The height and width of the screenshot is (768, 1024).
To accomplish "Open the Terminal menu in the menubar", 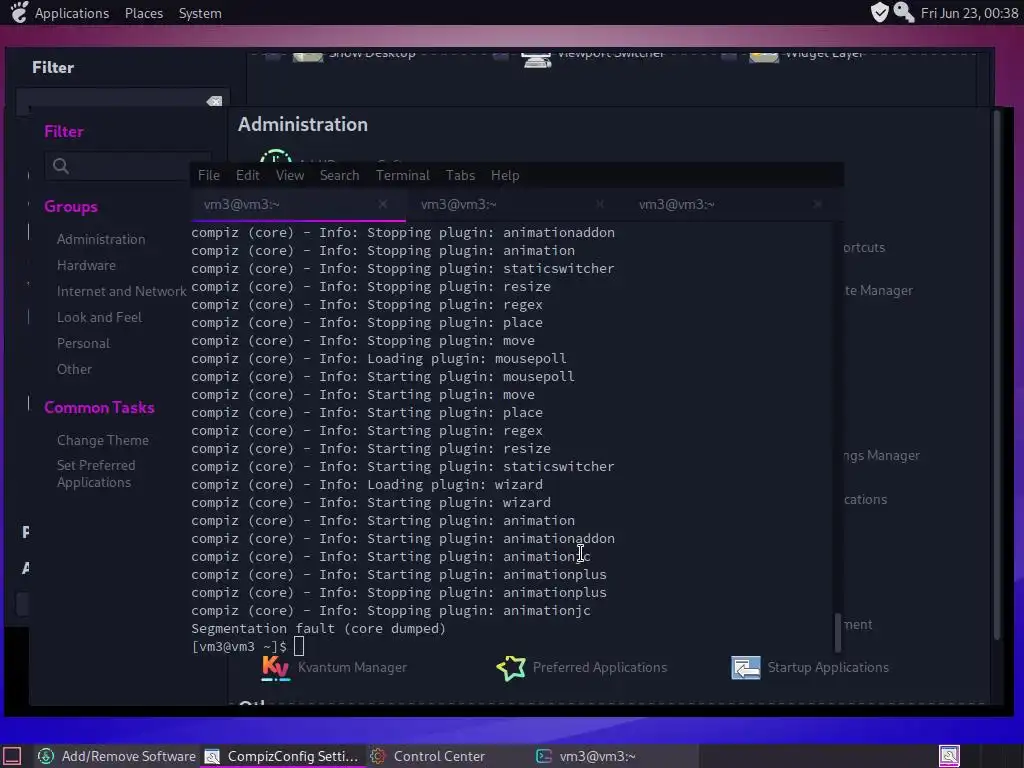I will click(403, 175).
